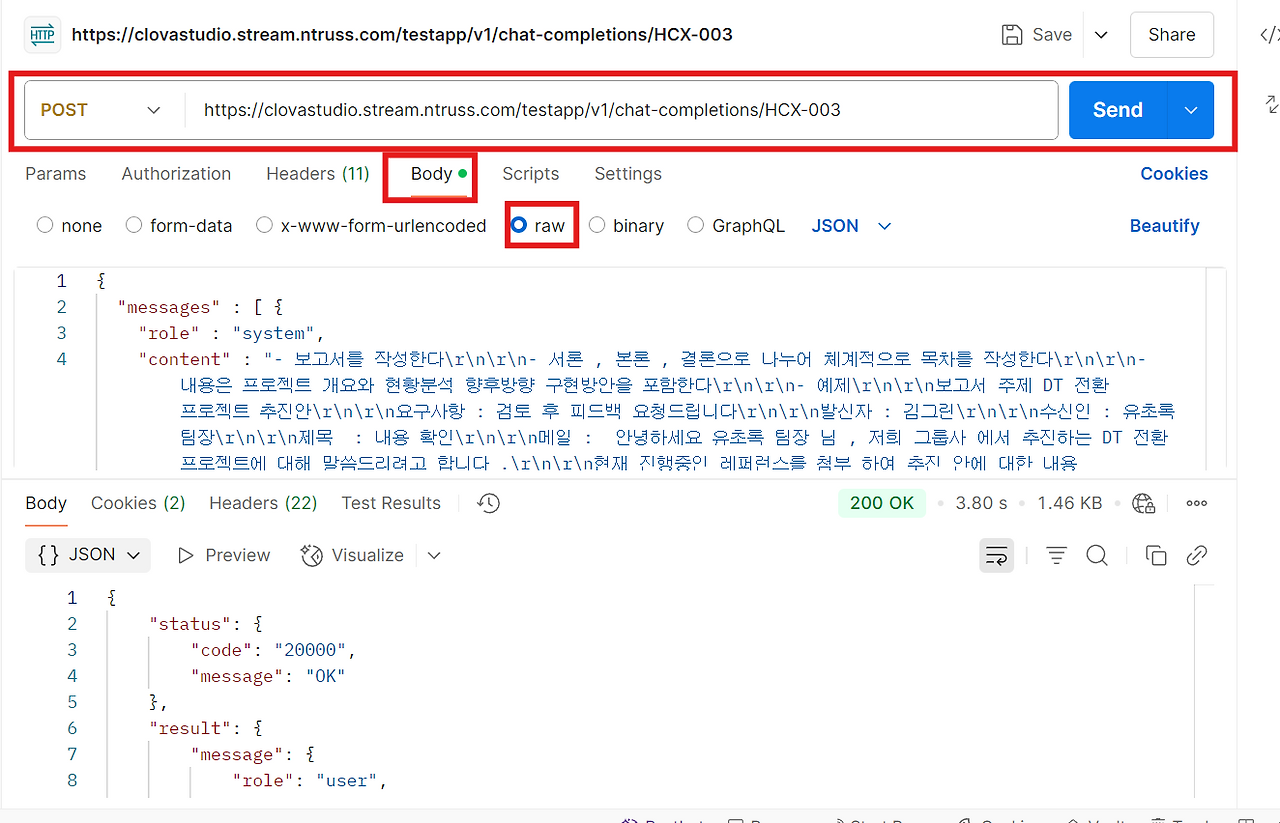Open the response more options menu
The height and width of the screenshot is (823, 1280).
click(x=1196, y=503)
